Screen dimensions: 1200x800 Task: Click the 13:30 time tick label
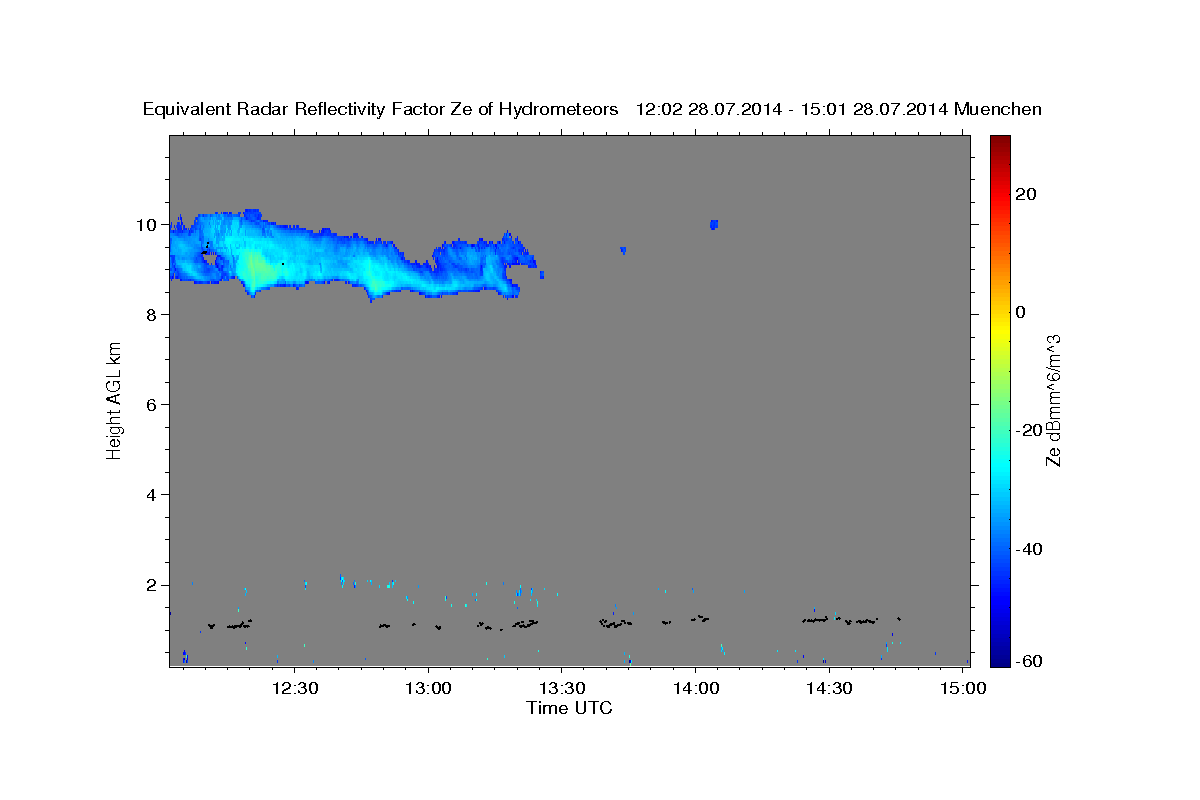(x=561, y=689)
